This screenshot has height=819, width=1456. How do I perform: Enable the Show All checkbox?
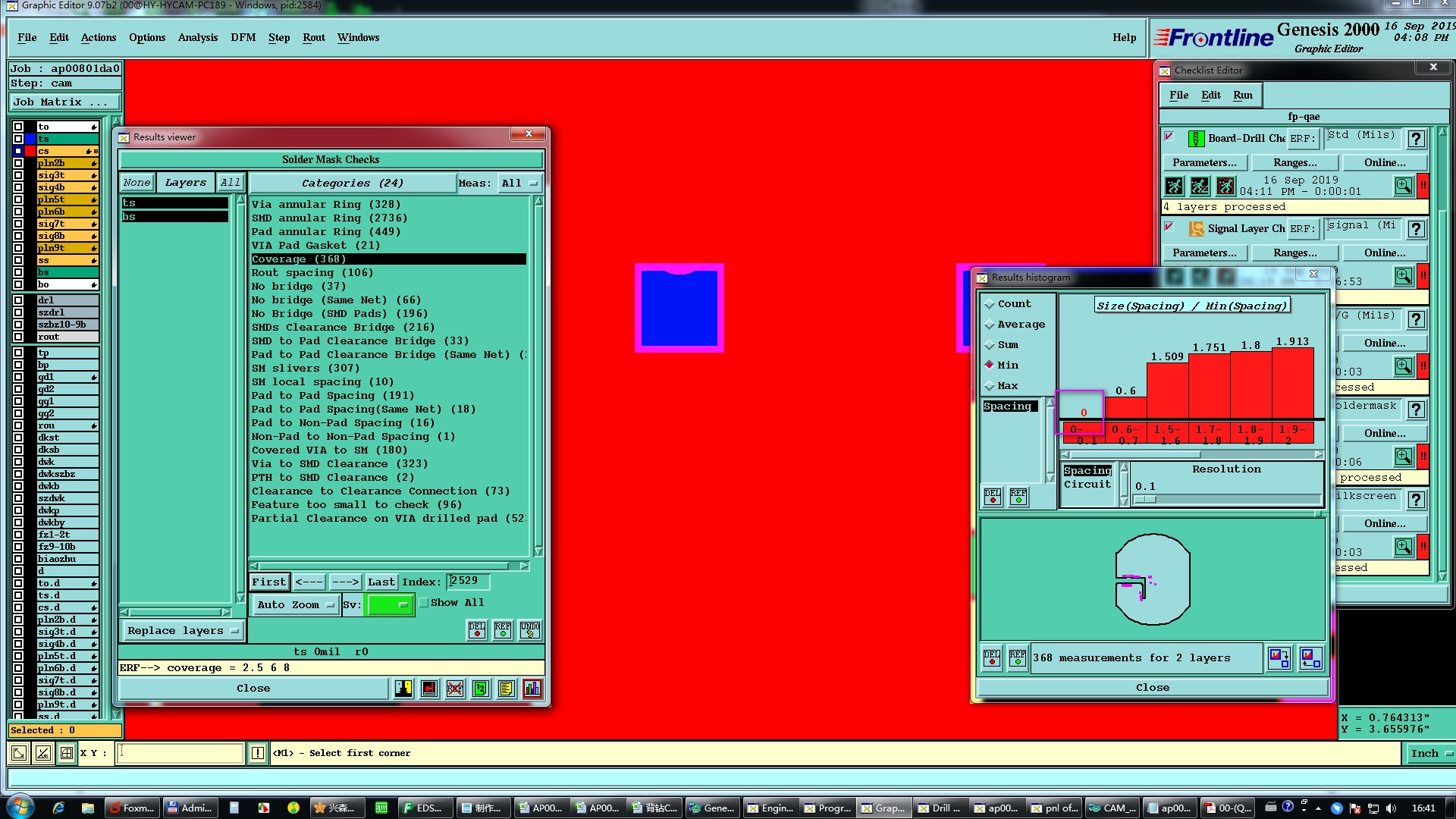424,603
